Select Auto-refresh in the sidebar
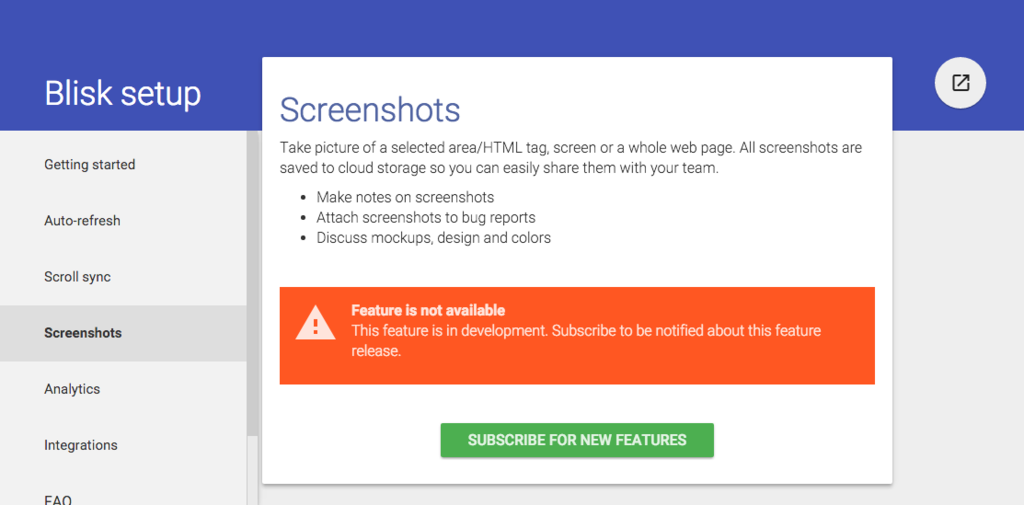This screenshot has height=505, width=1024. coord(82,220)
